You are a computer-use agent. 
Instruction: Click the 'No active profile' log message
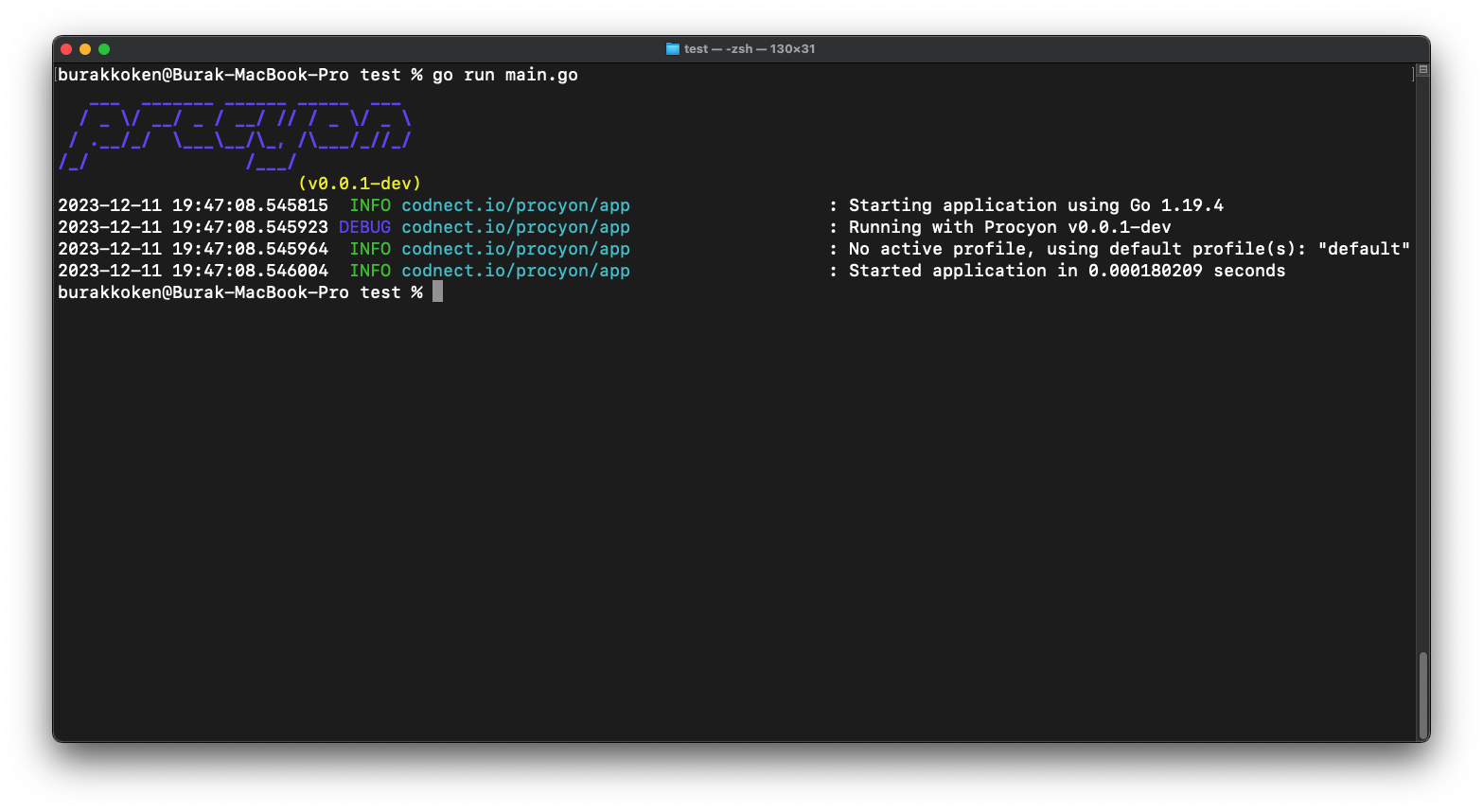pyautogui.click(x=1129, y=249)
